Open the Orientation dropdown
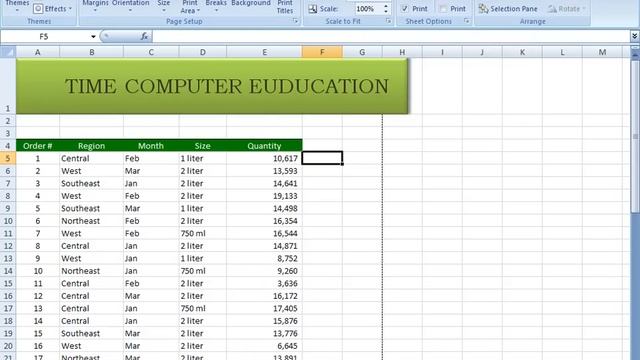Image resolution: width=640 pixels, height=360 pixels. point(131,6)
